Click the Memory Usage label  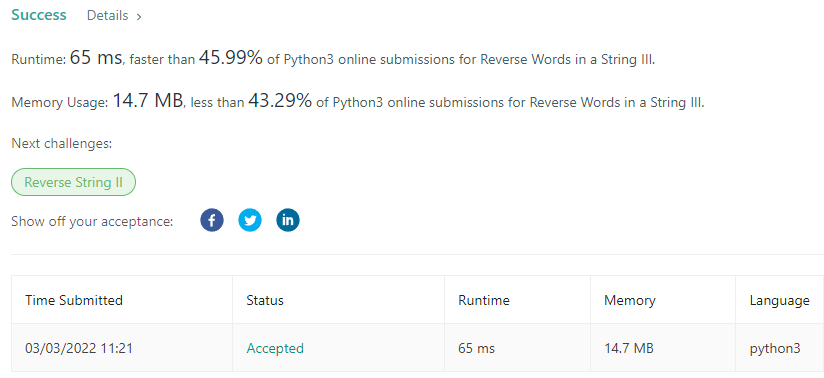[59, 103]
